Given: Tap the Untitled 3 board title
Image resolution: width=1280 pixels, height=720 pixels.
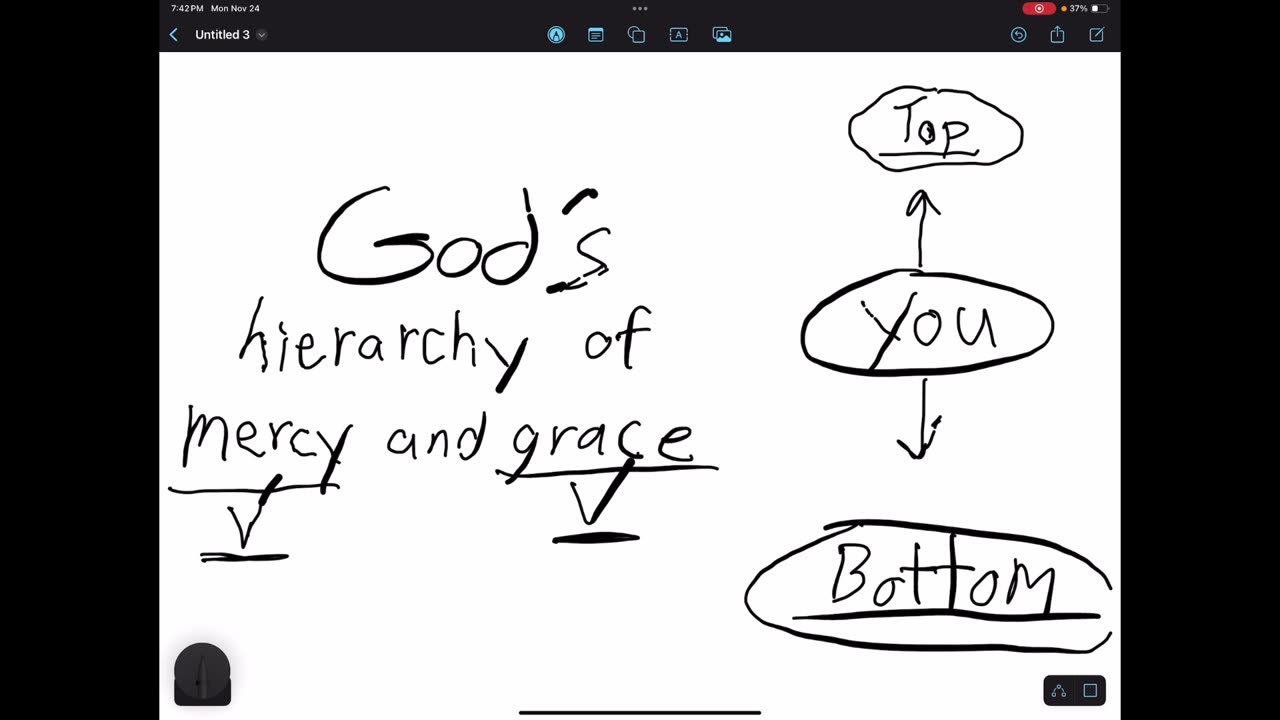Looking at the screenshot, I should (x=222, y=35).
